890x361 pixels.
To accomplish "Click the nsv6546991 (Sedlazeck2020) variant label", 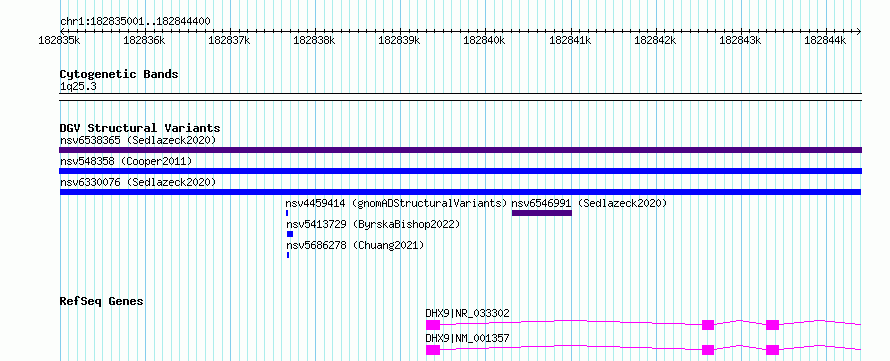I will [589, 203].
